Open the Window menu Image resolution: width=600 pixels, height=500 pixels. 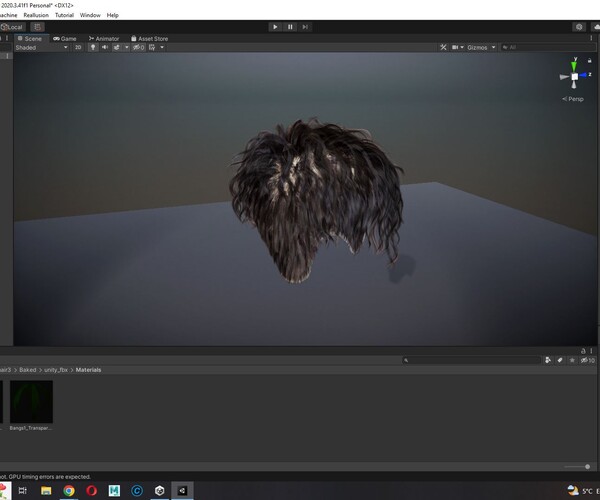coord(90,15)
